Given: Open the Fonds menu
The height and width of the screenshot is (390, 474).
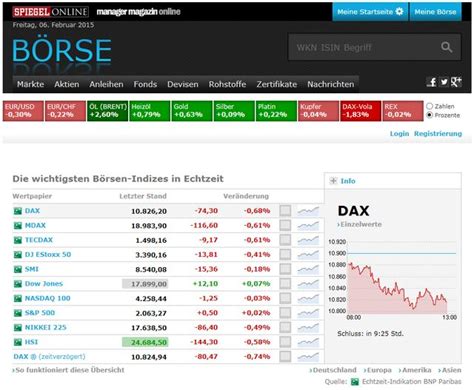Looking at the screenshot, I should pos(145,84).
